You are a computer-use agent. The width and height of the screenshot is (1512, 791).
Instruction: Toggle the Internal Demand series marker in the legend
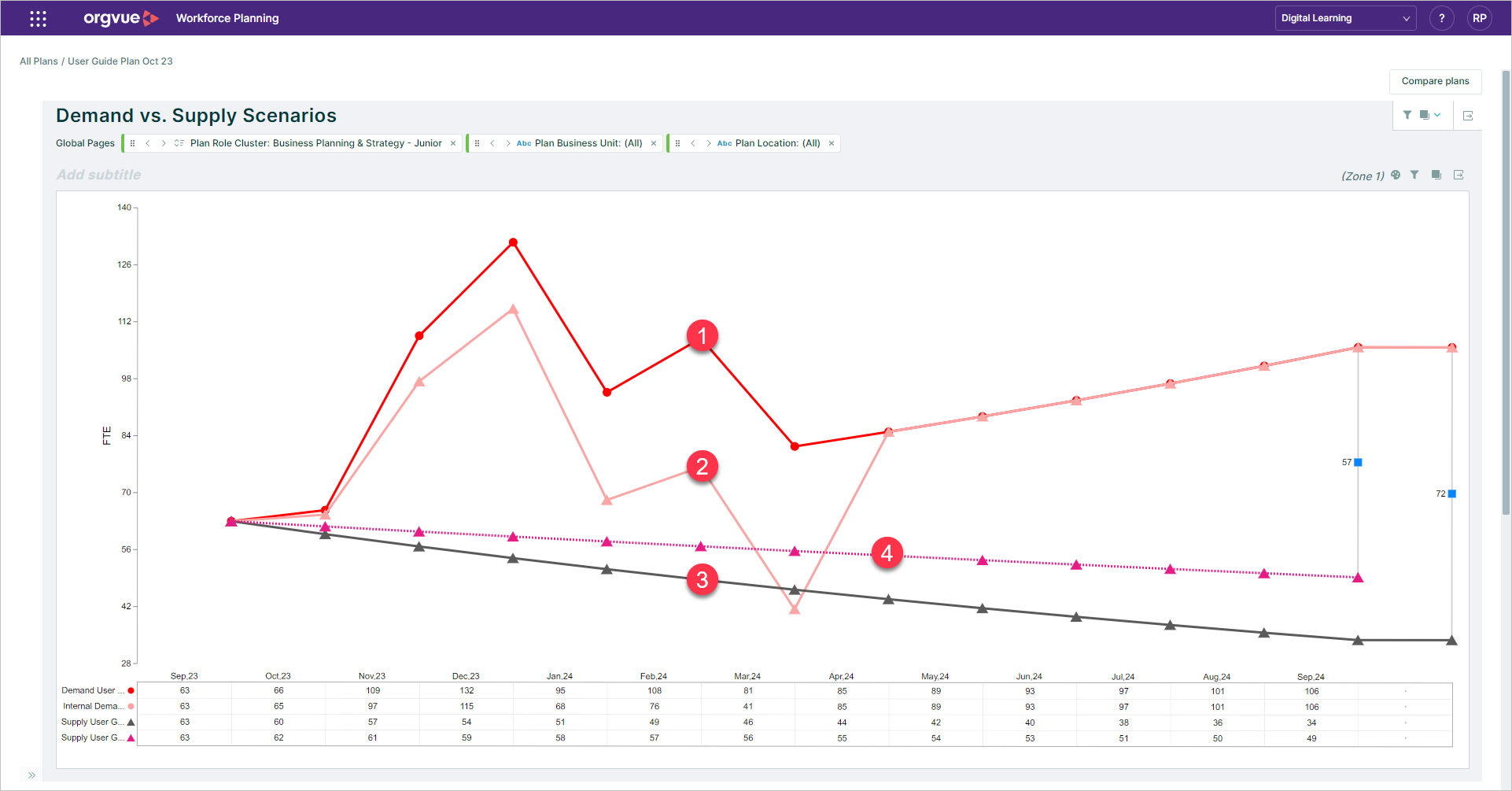(x=131, y=706)
